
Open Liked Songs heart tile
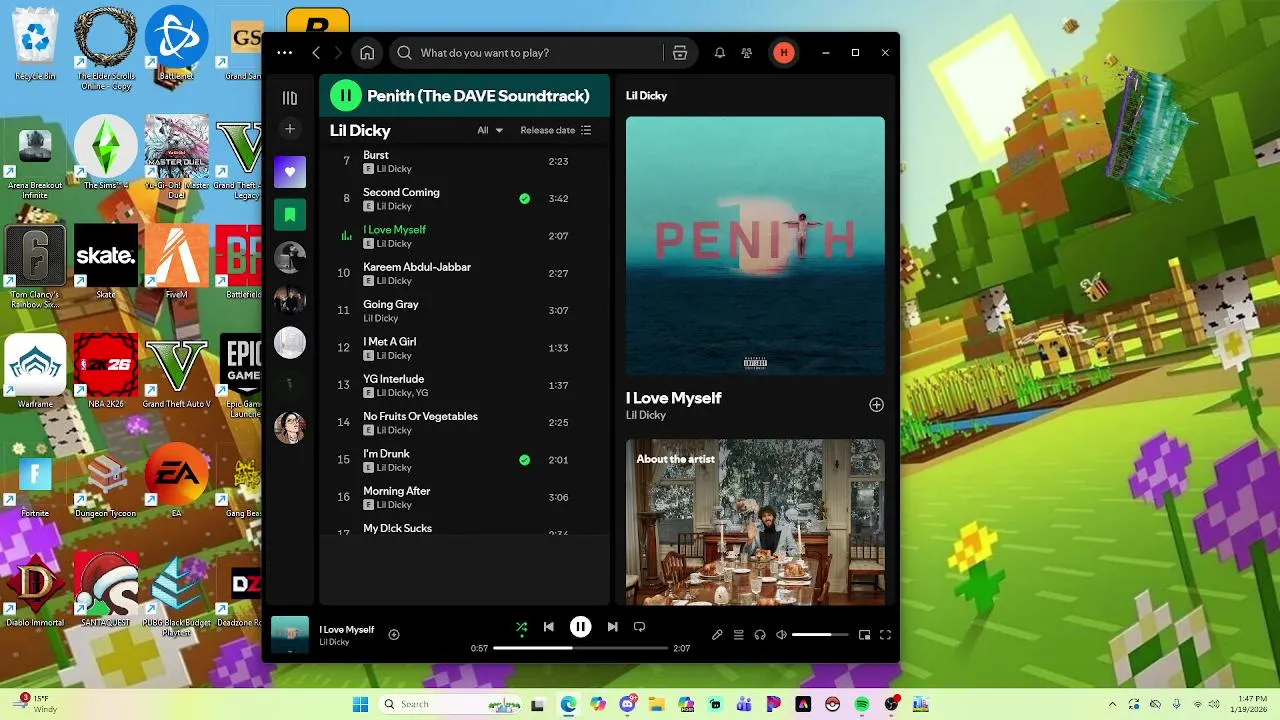coord(290,172)
